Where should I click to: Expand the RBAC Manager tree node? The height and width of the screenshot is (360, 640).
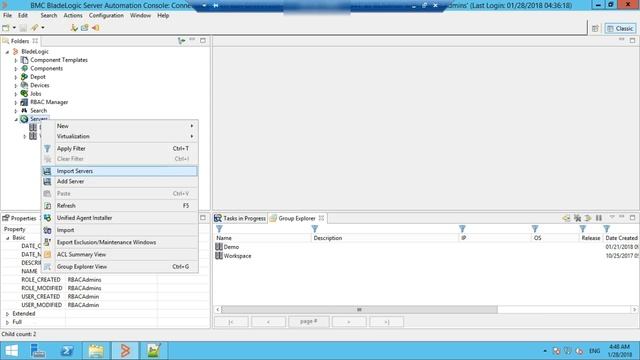16,102
